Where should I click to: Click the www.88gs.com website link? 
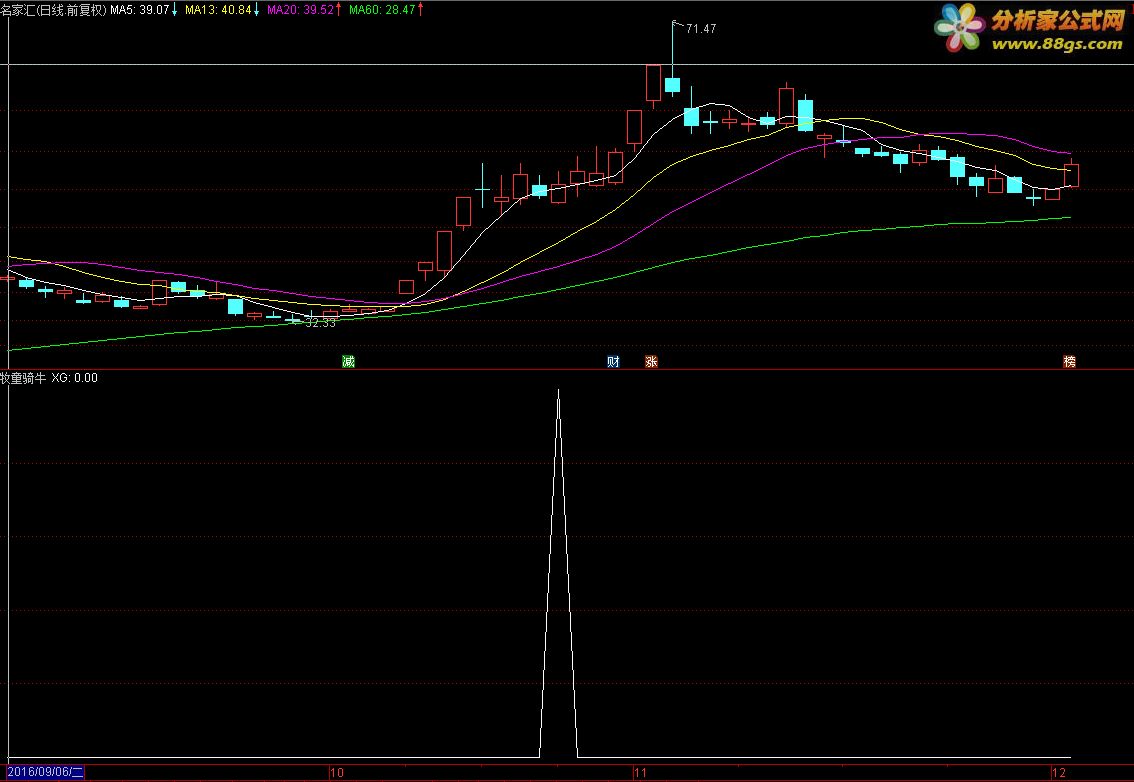[x=1057, y=44]
